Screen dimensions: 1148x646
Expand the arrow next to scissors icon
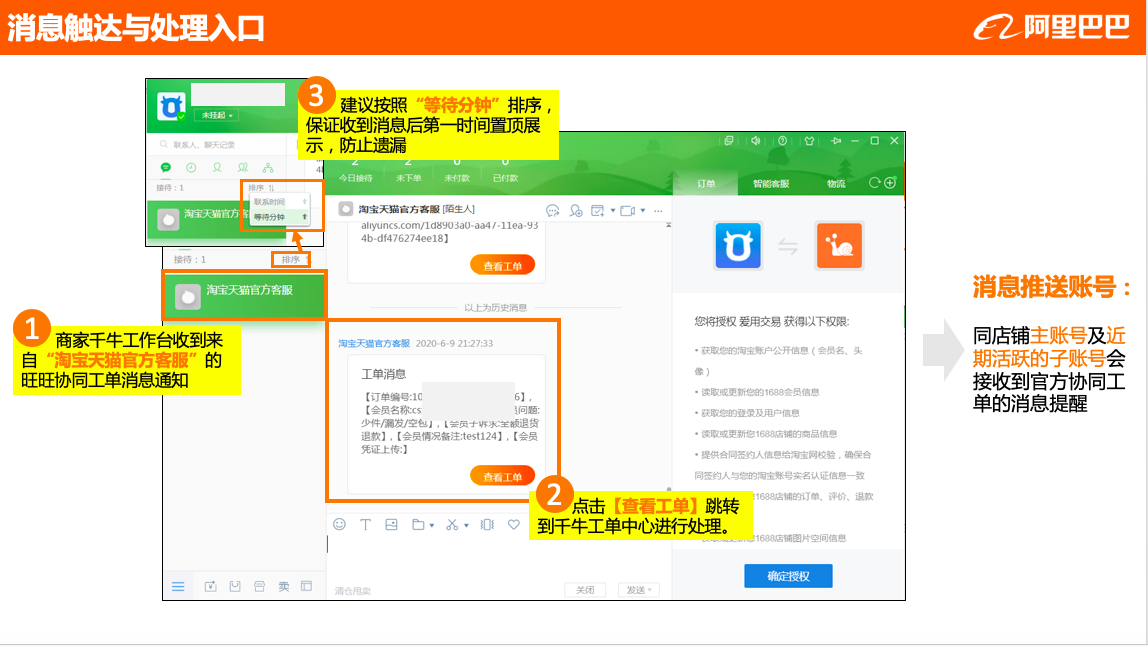(466, 525)
